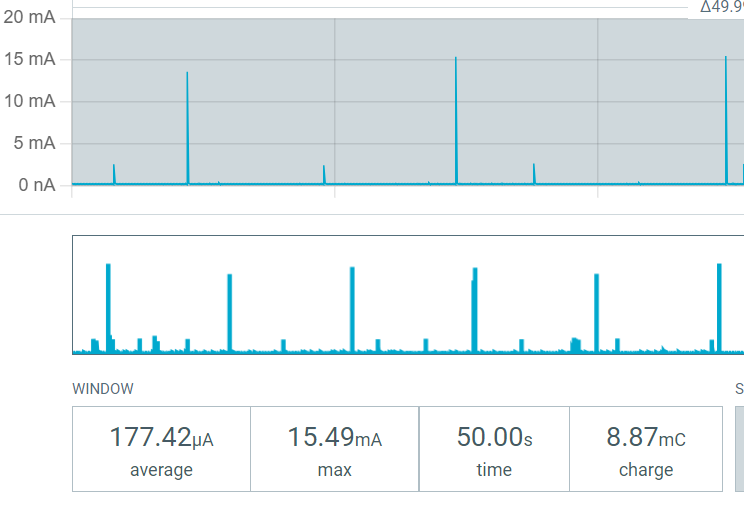The width and height of the screenshot is (744, 513).
Task: Click the 0 nA y-axis label
Action: click(x=37, y=185)
